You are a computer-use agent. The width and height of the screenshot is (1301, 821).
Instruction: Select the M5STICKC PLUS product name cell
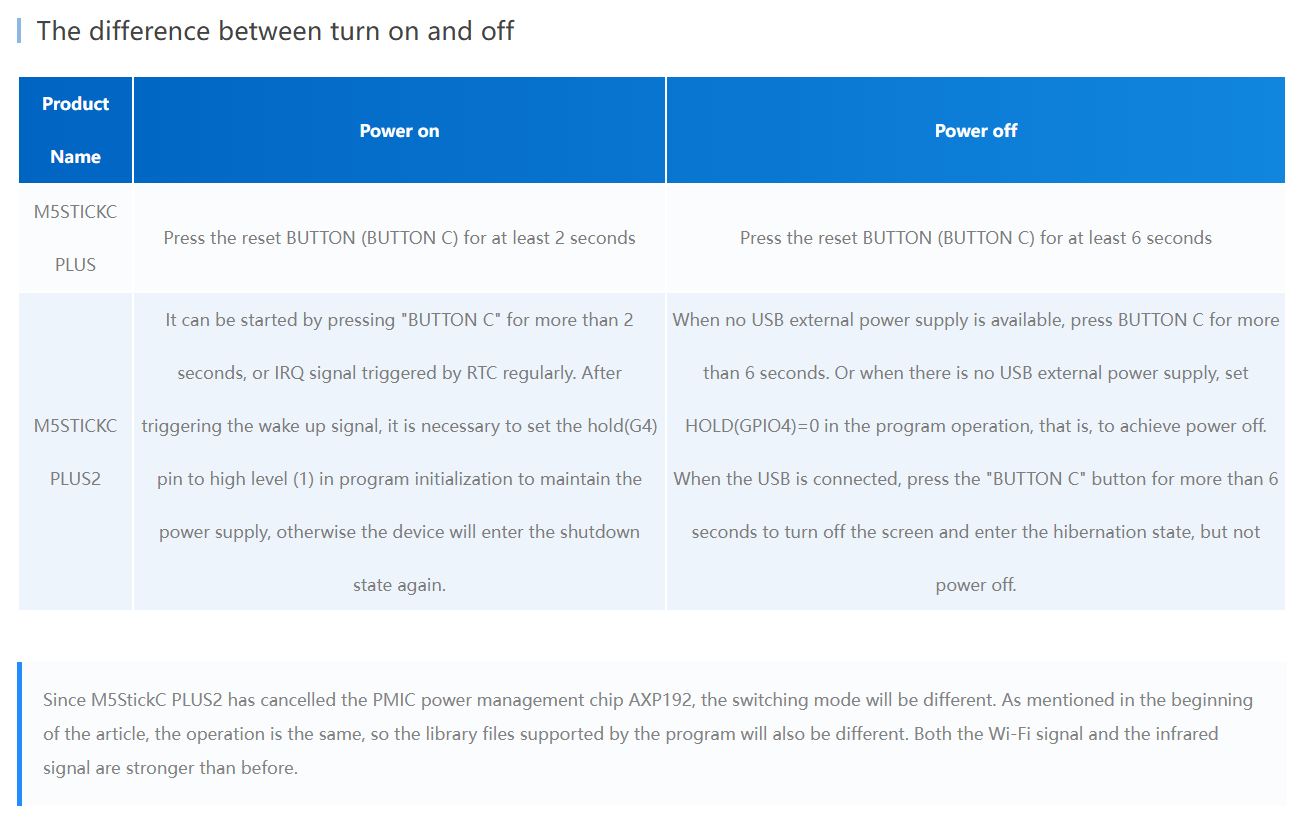click(75, 238)
